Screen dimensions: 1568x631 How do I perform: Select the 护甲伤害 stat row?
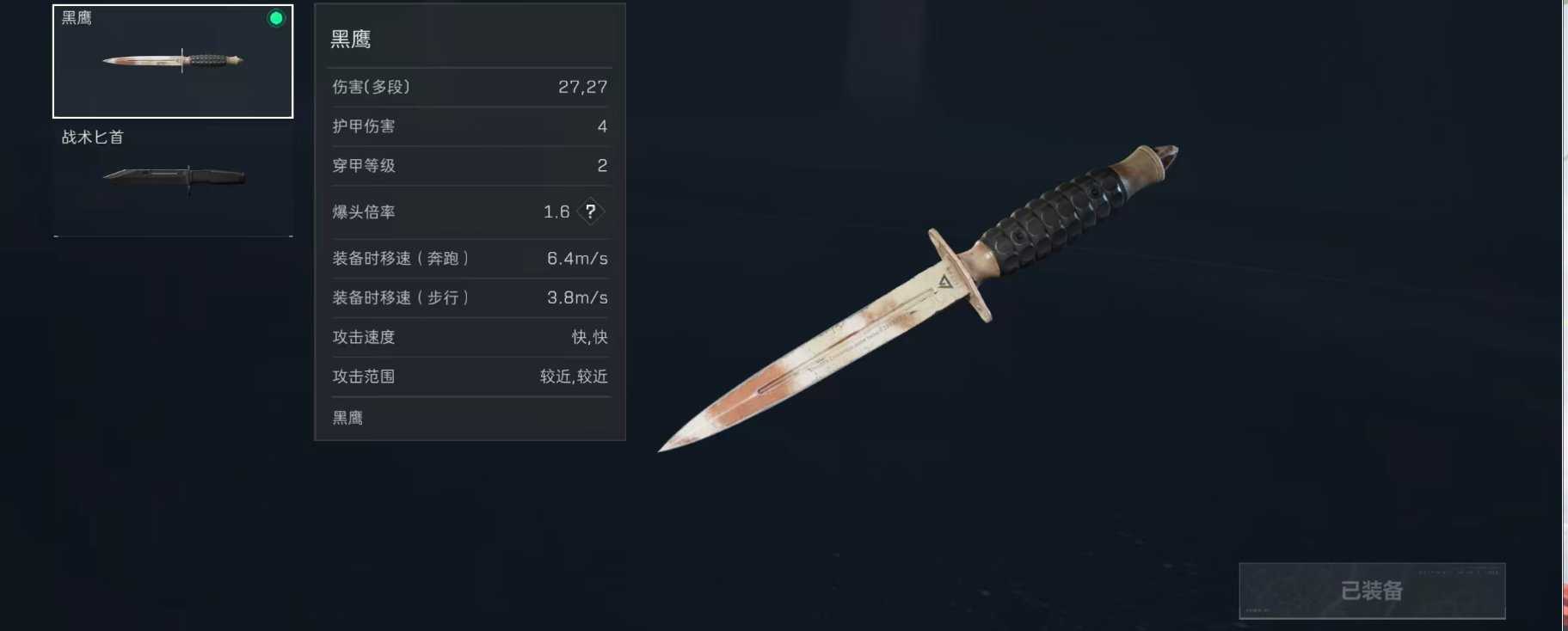point(470,126)
